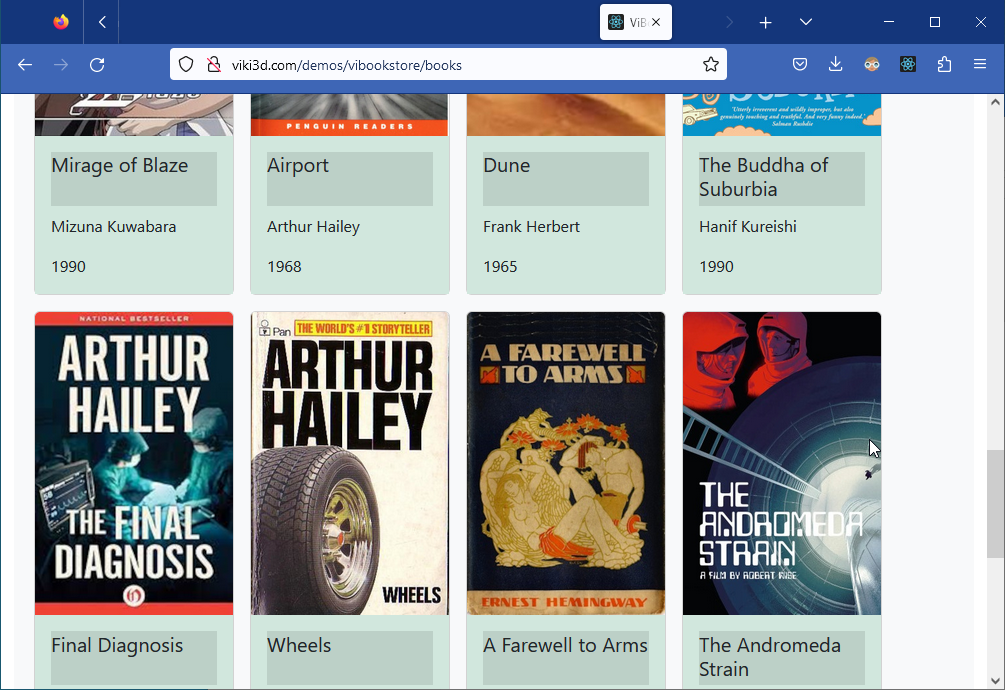Maximize the browser window
Viewport: 1005px width, 690px height.
click(934, 22)
